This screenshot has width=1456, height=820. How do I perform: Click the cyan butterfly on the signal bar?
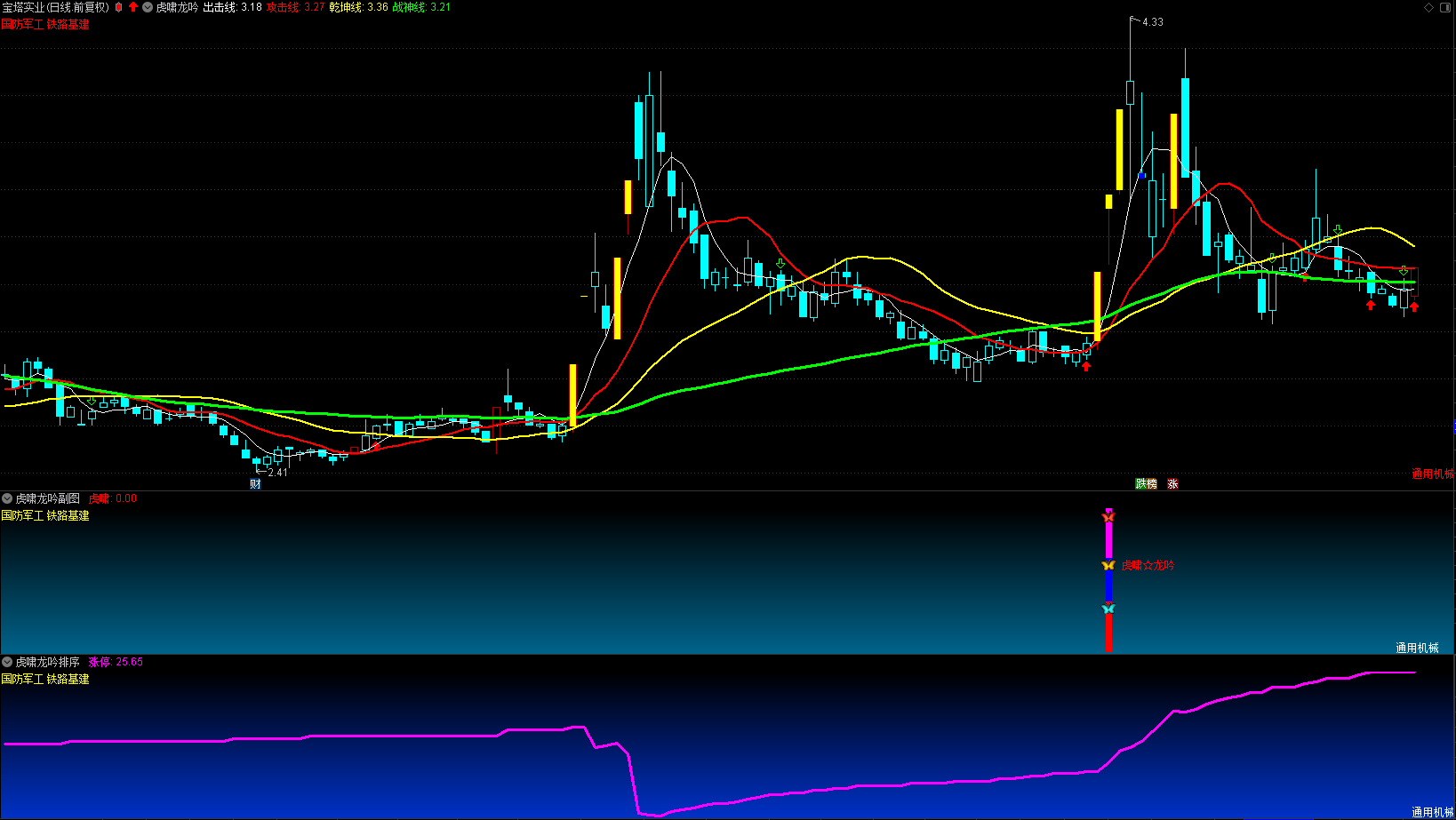[1108, 609]
